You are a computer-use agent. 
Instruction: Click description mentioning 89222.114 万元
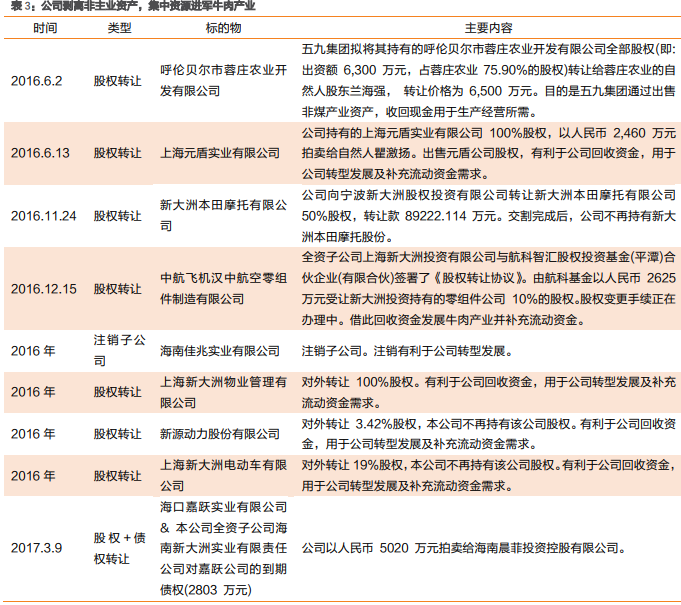(489, 216)
